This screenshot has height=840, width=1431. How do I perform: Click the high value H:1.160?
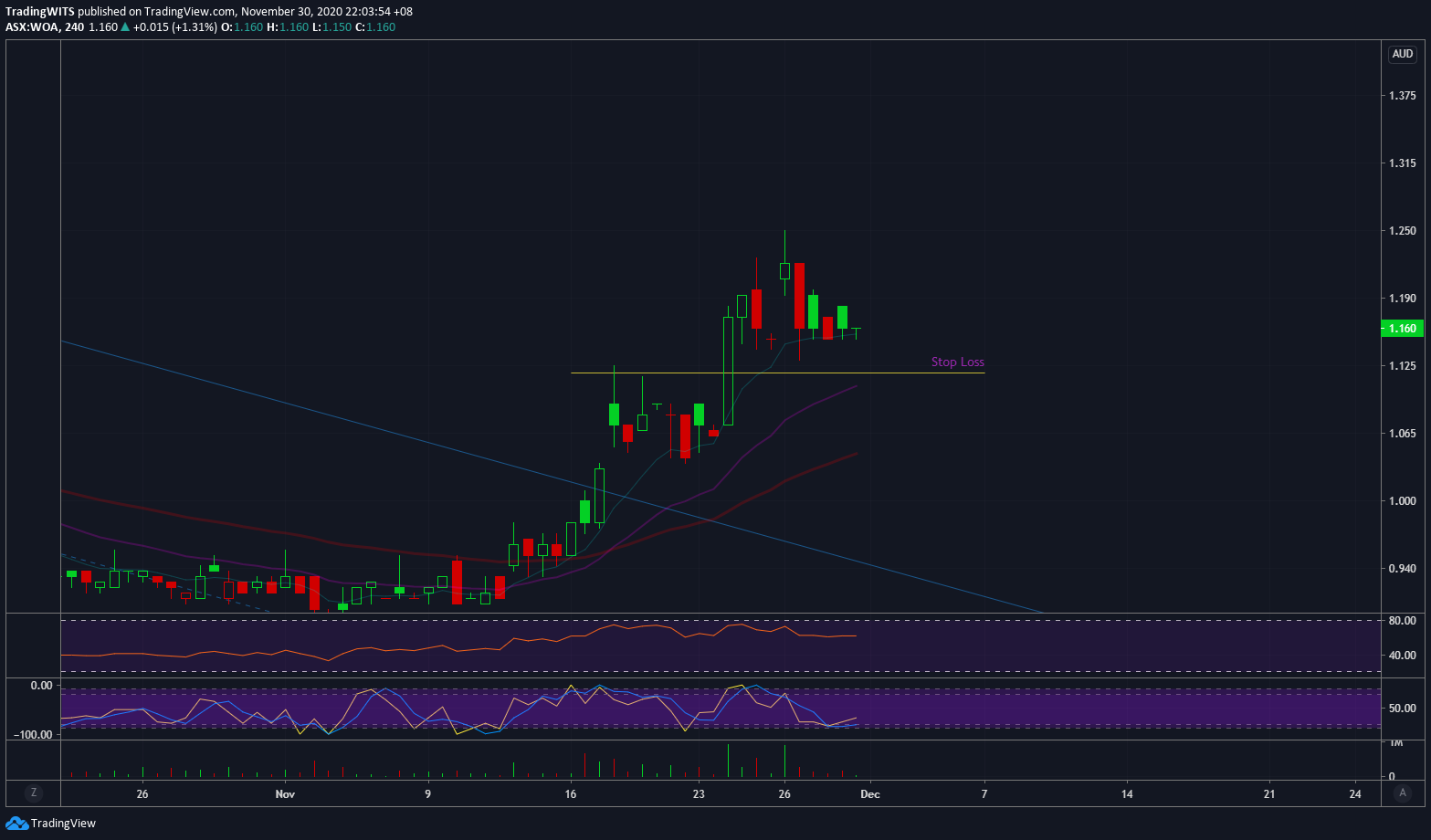tap(288, 27)
